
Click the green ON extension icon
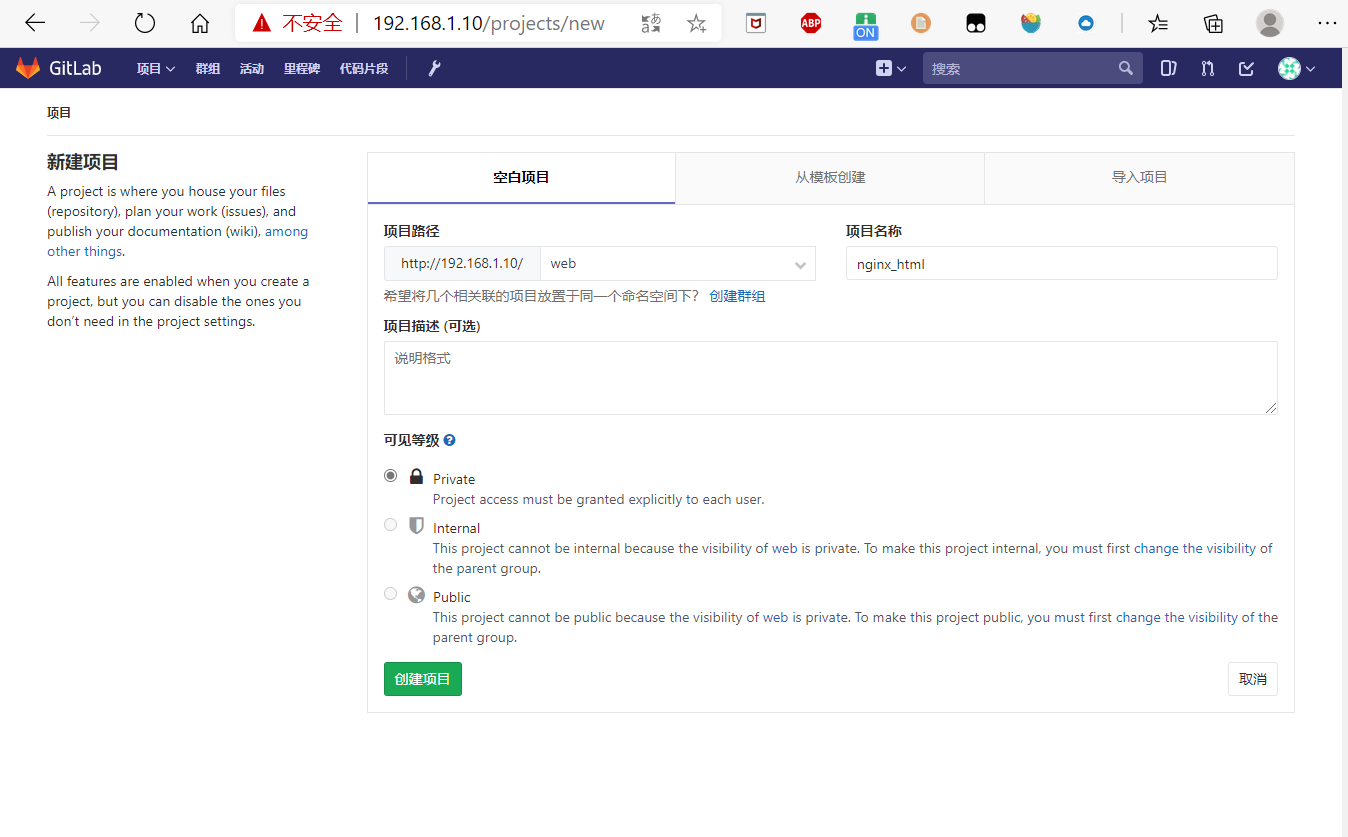pyautogui.click(x=865, y=25)
